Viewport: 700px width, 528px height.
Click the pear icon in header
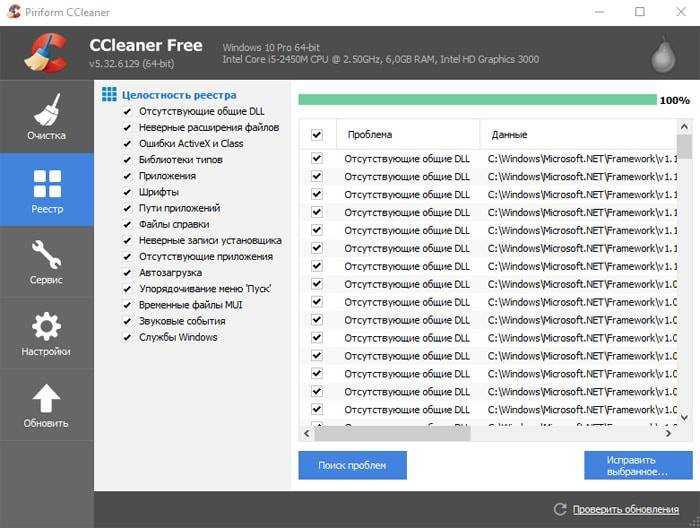coord(663,54)
